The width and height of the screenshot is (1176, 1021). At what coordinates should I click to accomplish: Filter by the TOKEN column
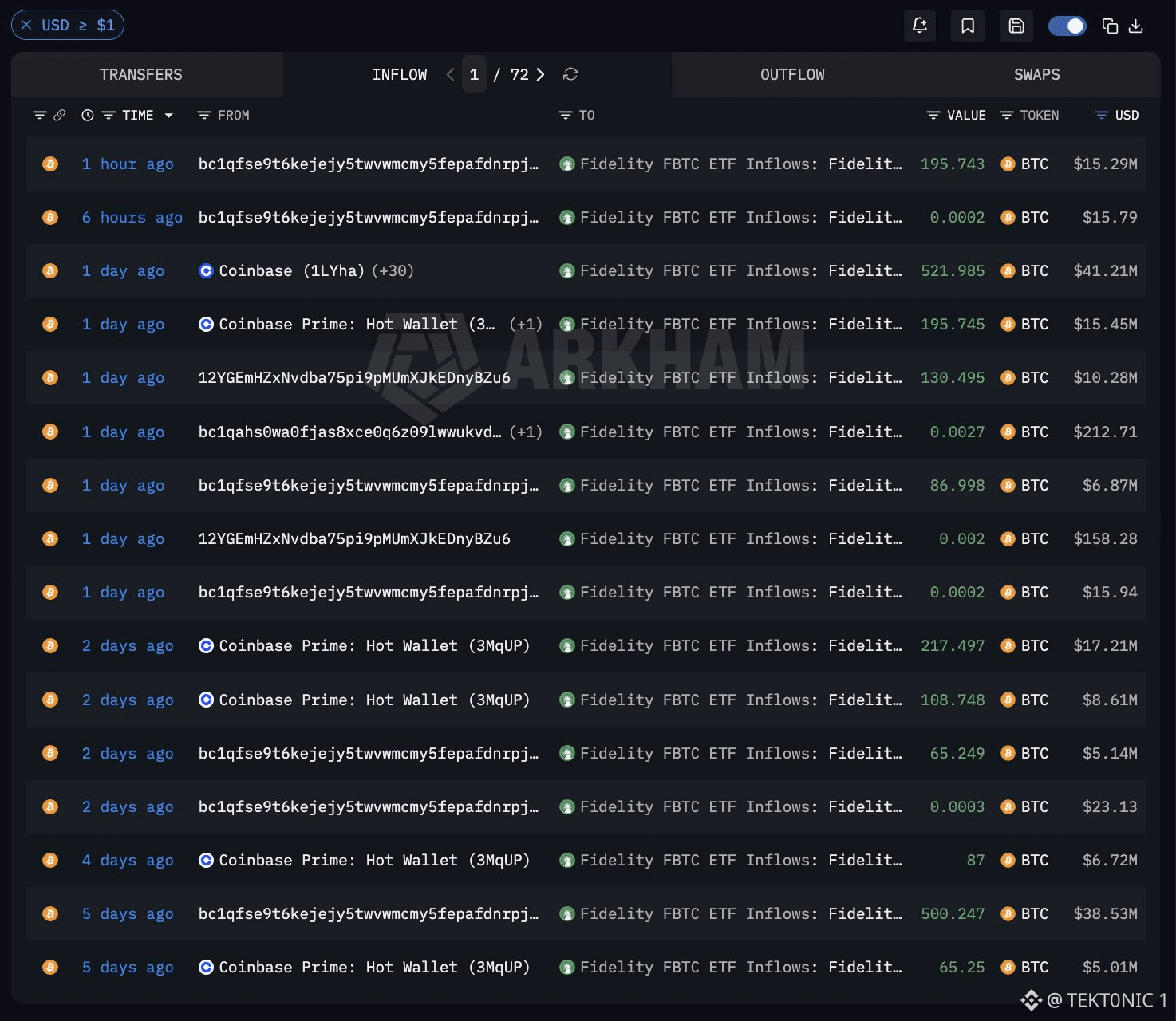pos(1007,116)
